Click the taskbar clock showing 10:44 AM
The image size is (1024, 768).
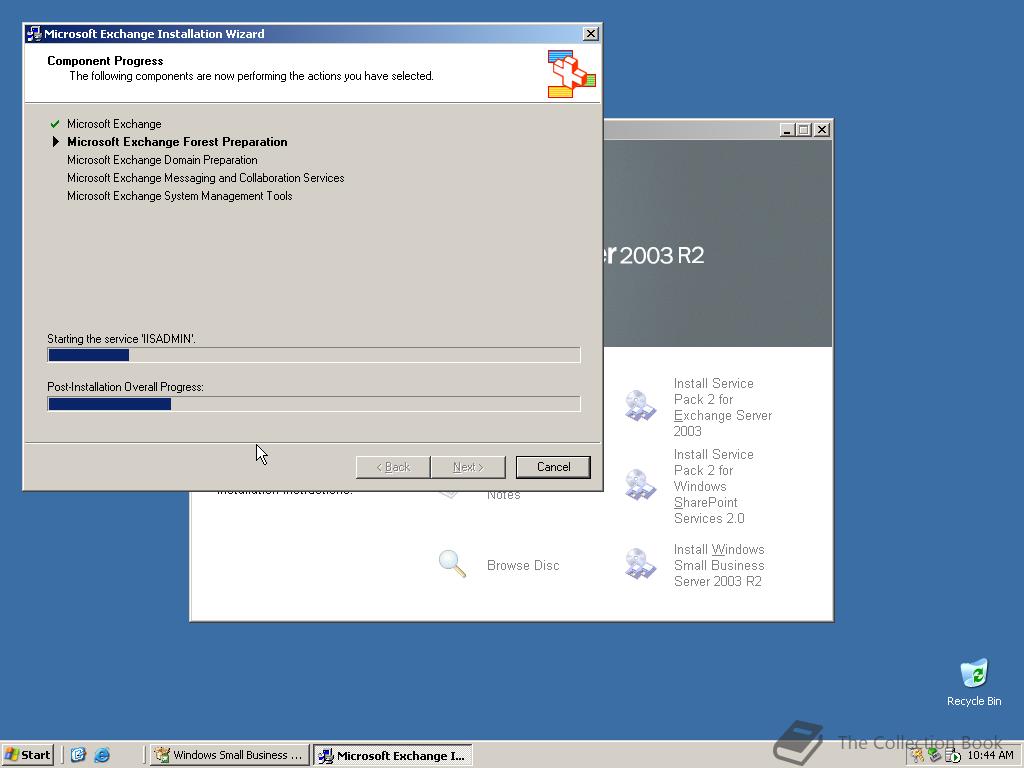pyautogui.click(x=990, y=755)
